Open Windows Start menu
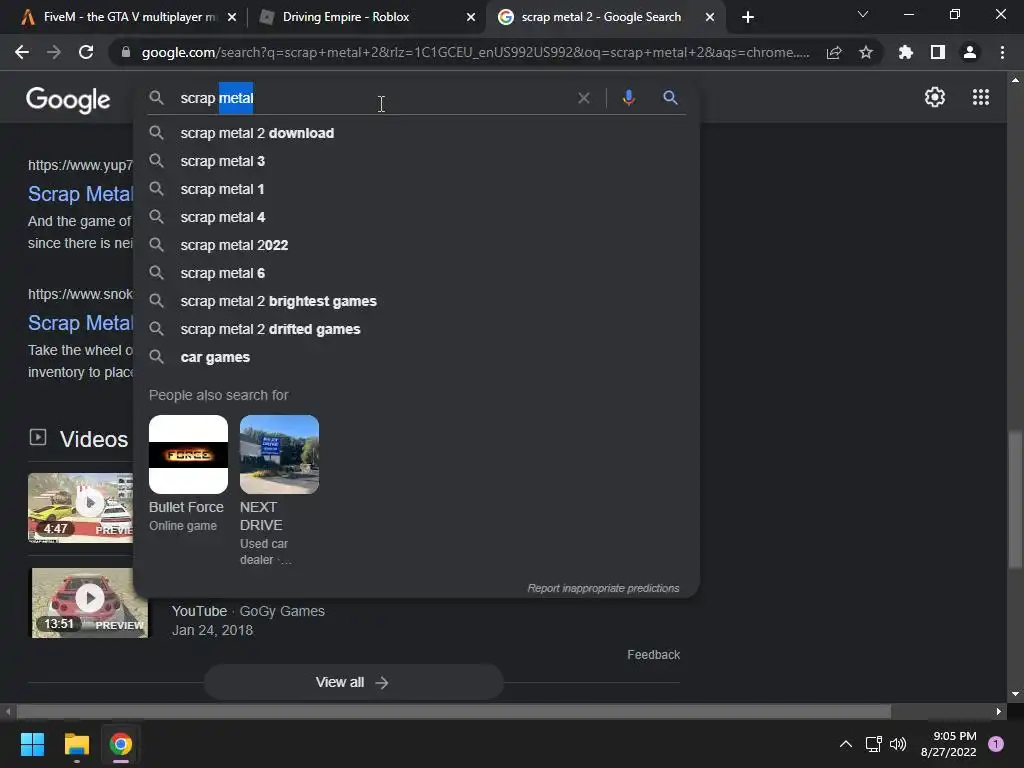The width and height of the screenshot is (1024, 768). [32, 744]
